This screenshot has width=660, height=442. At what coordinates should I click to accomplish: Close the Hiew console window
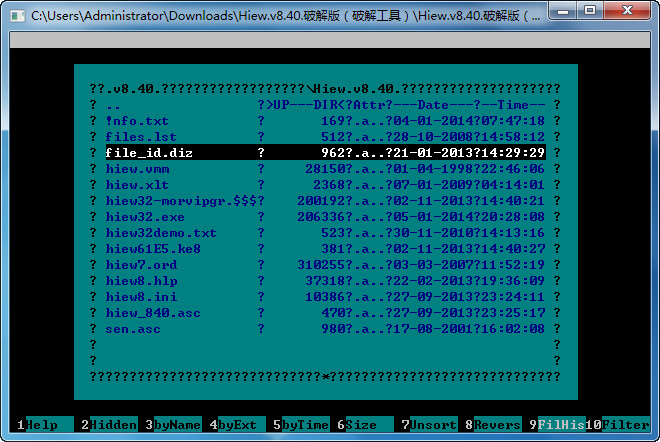tap(627, 11)
